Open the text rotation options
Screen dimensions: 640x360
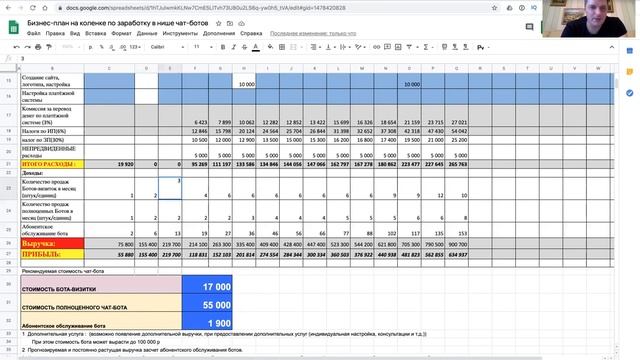click(360, 47)
